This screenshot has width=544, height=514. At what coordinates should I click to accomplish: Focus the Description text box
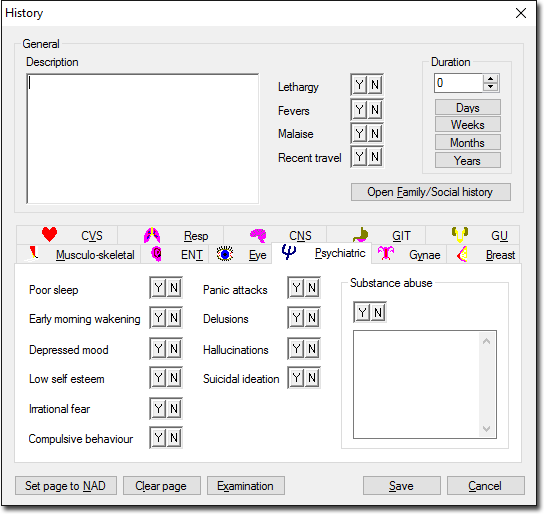point(143,139)
